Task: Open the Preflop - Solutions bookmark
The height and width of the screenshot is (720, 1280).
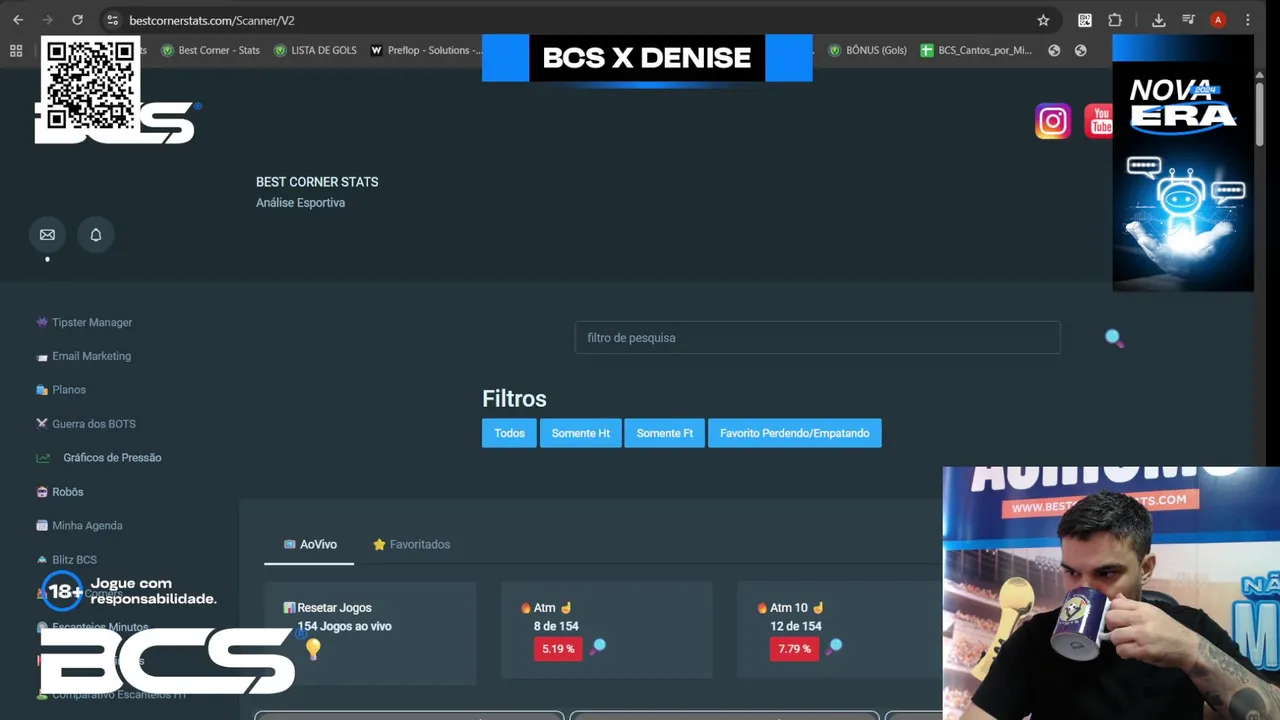Action: [x=427, y=50]
